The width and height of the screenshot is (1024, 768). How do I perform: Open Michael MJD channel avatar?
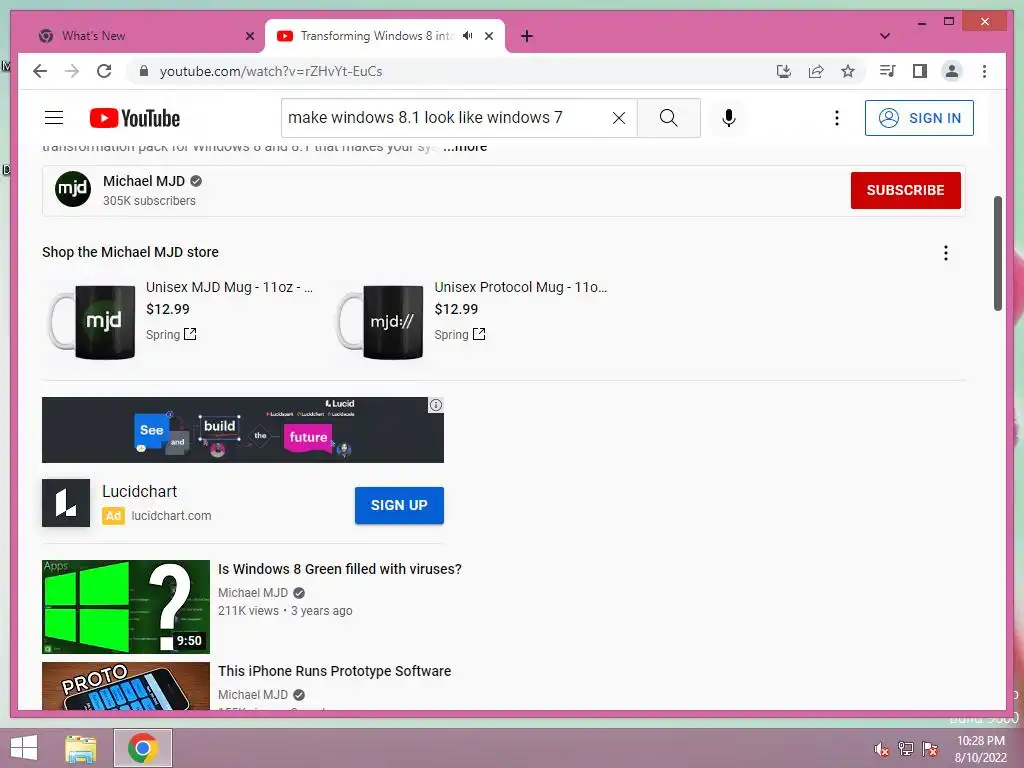pos(72,189)
